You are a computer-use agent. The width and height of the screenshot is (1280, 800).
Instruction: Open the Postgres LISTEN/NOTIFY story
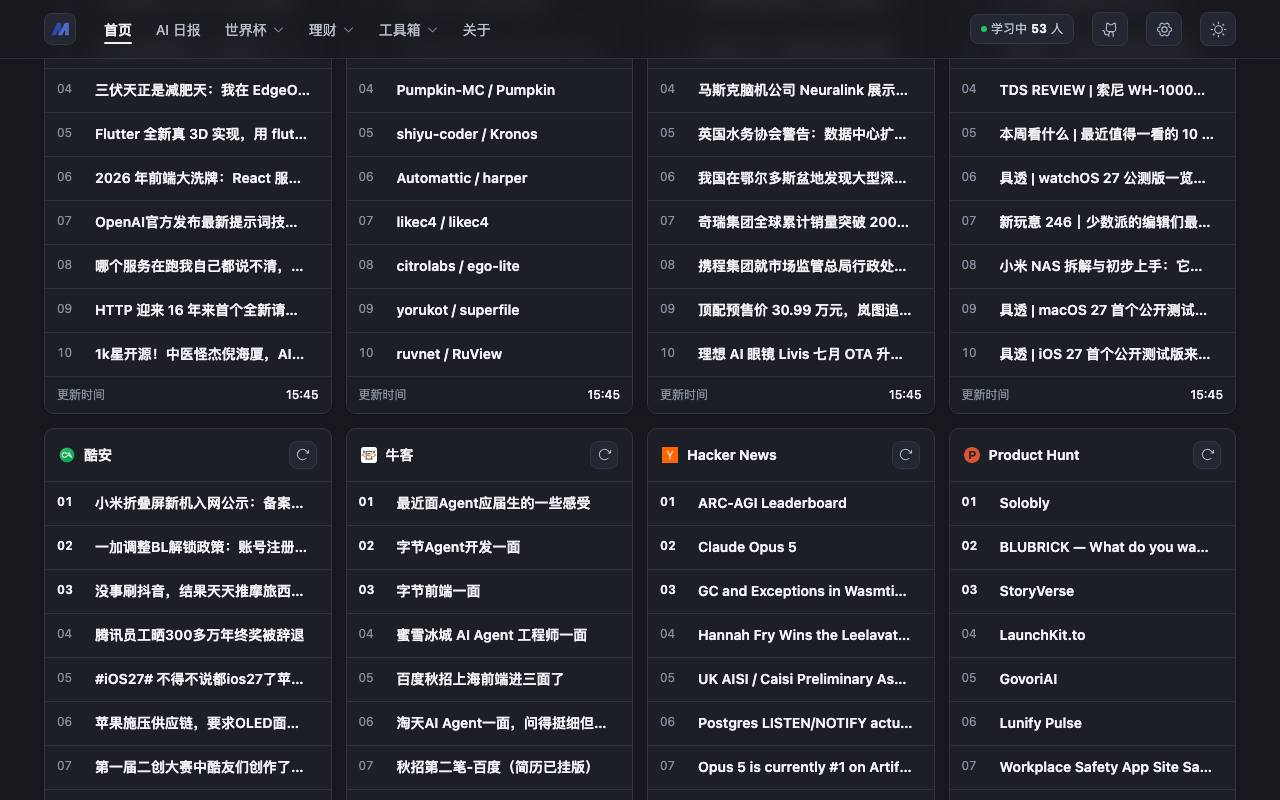coord(791,723)
